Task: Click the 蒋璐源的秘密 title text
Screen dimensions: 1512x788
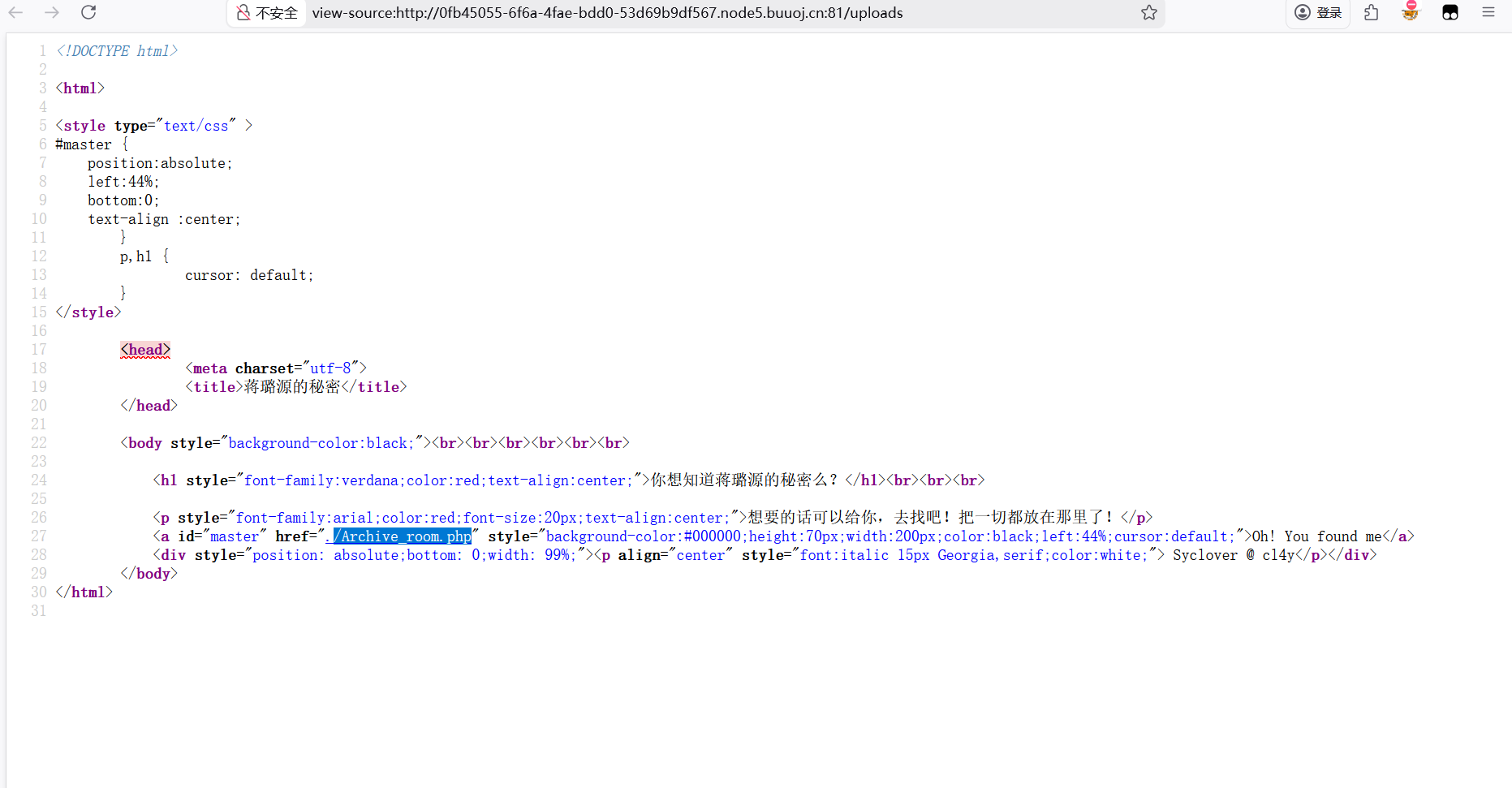Action: 292,387
